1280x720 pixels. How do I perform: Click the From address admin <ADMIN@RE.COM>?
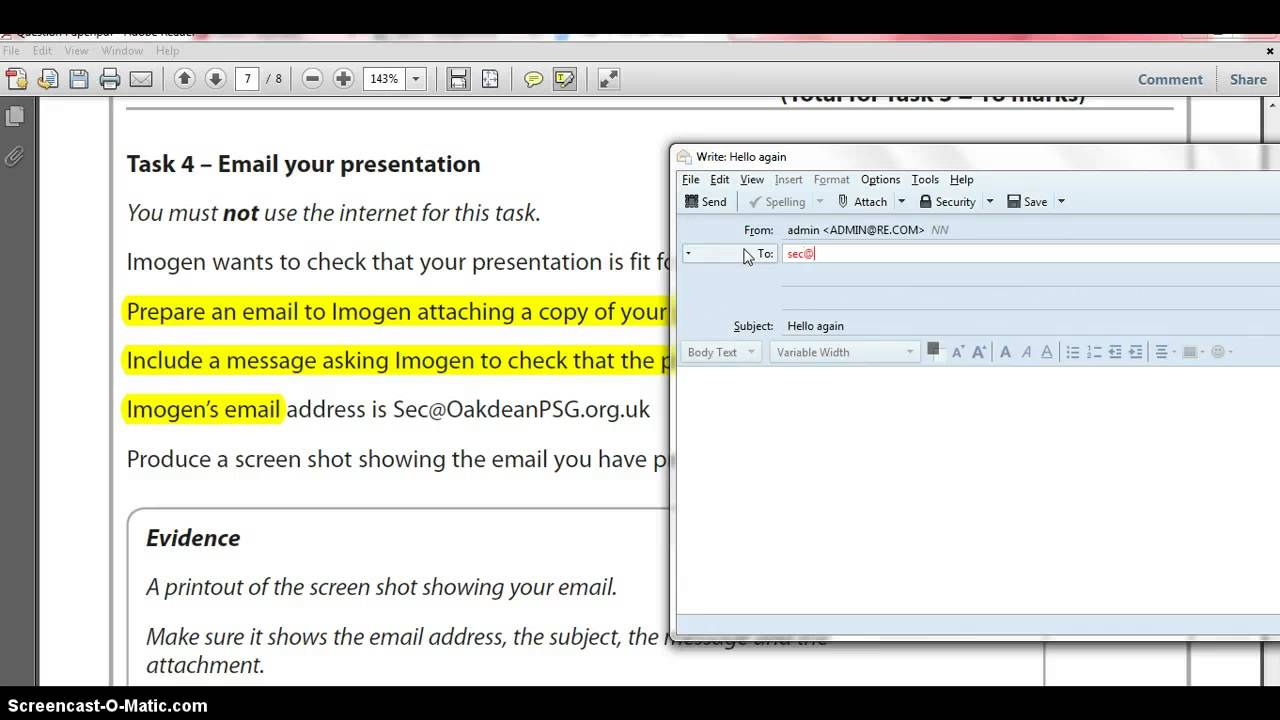point(856,230)
